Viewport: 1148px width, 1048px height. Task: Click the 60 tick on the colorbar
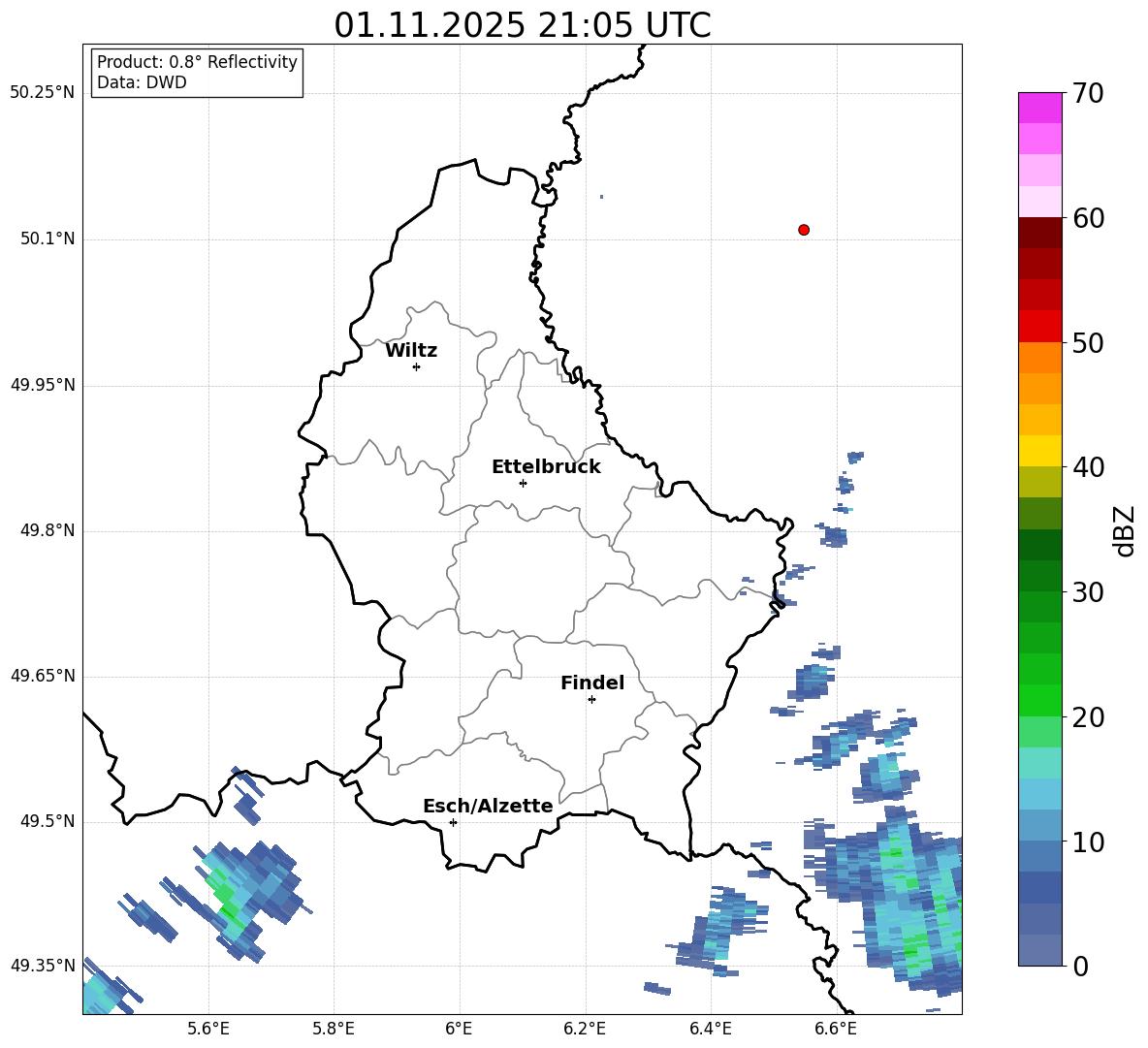(x=1088, y=218)
